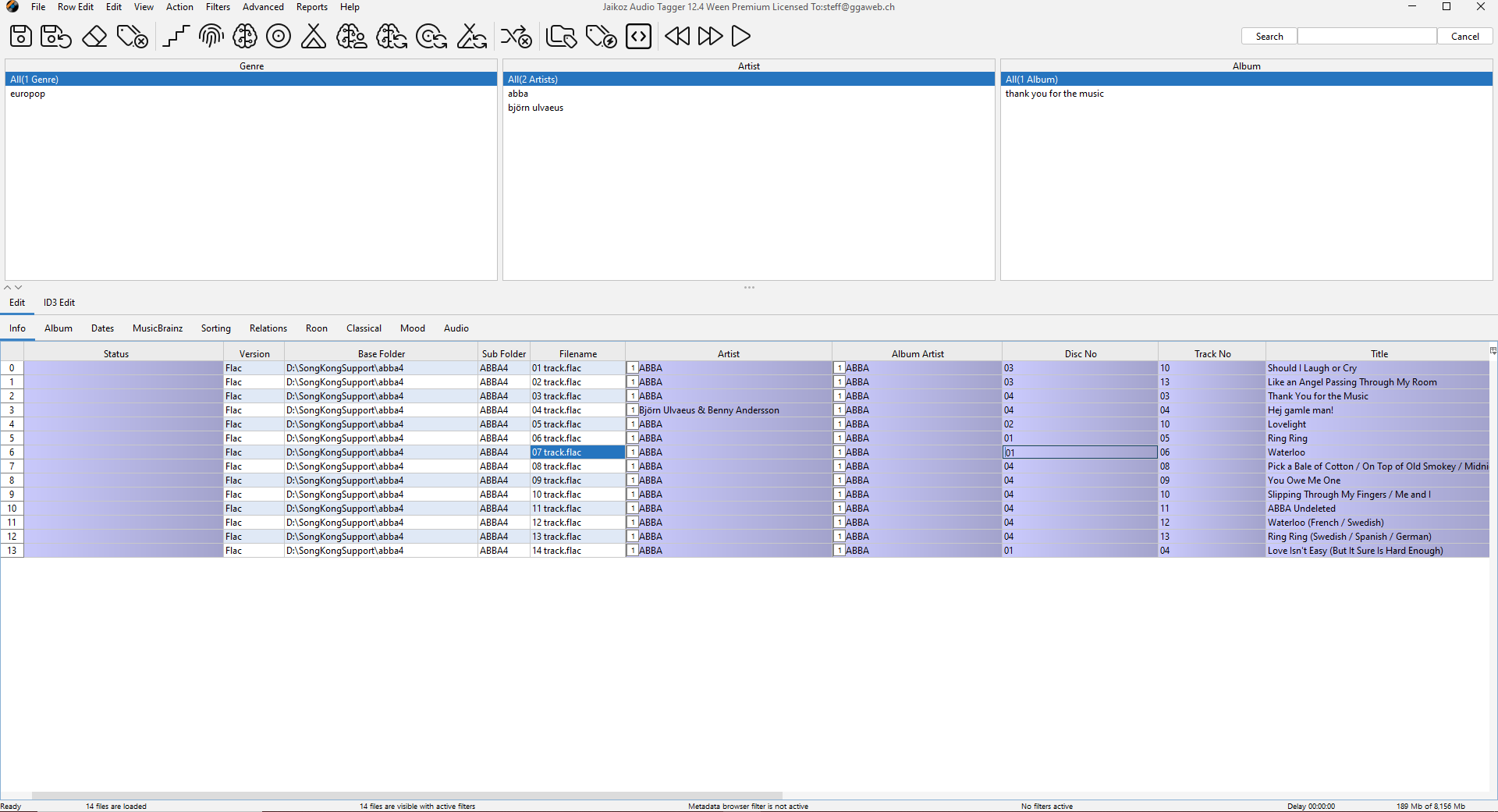1498x812 pixels.
Task: Click the angle brackets code icon
Action: click(x=638, y=36)
